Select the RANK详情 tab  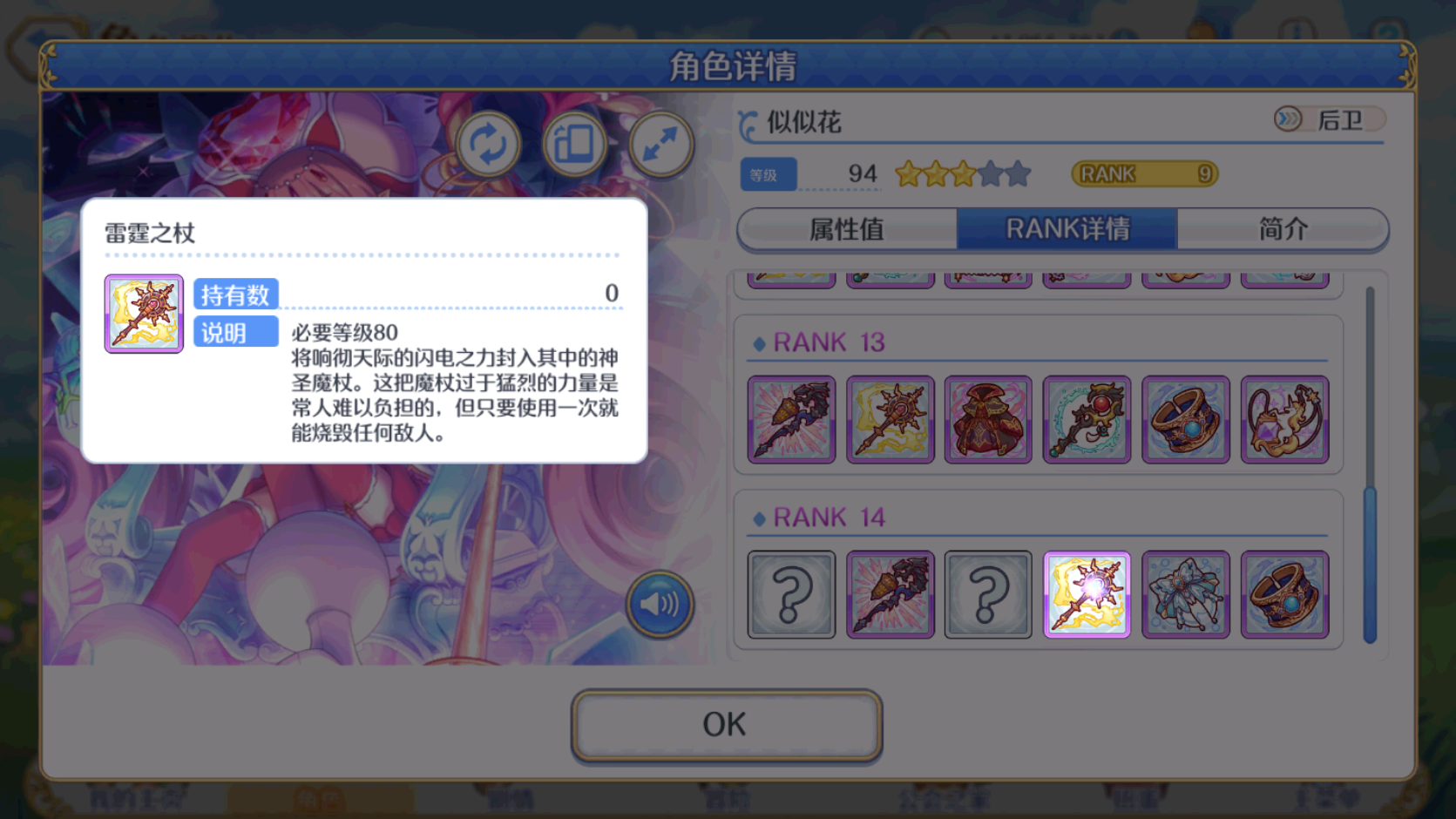pos(1067,229)
